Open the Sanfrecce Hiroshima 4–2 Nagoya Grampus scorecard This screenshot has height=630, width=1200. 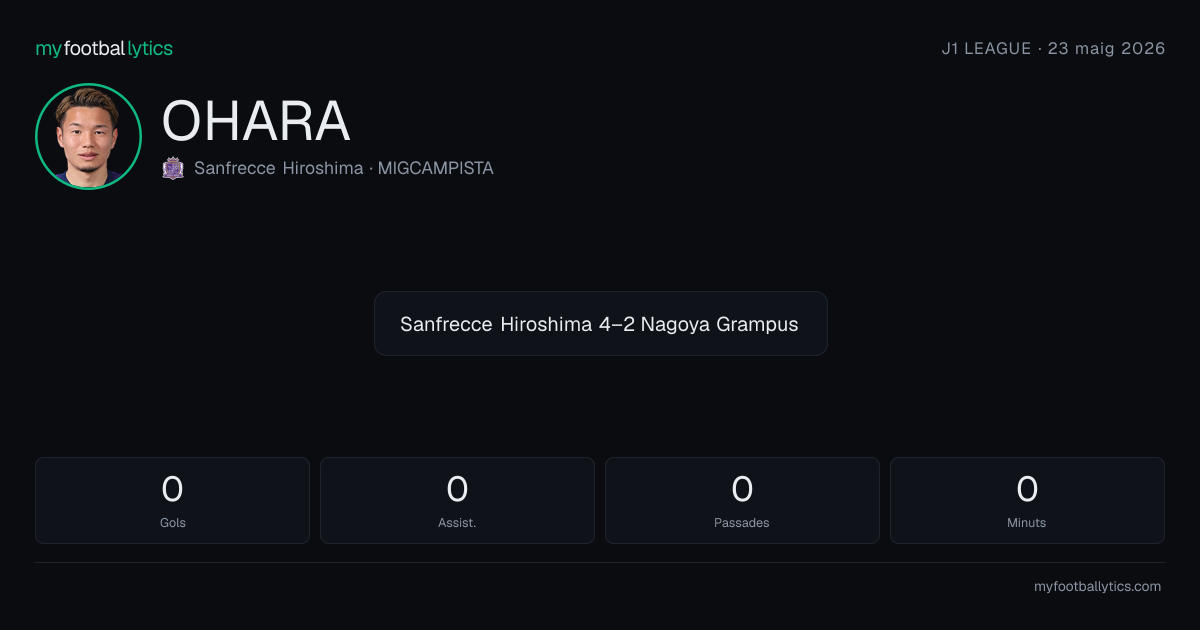pos(600,323)
